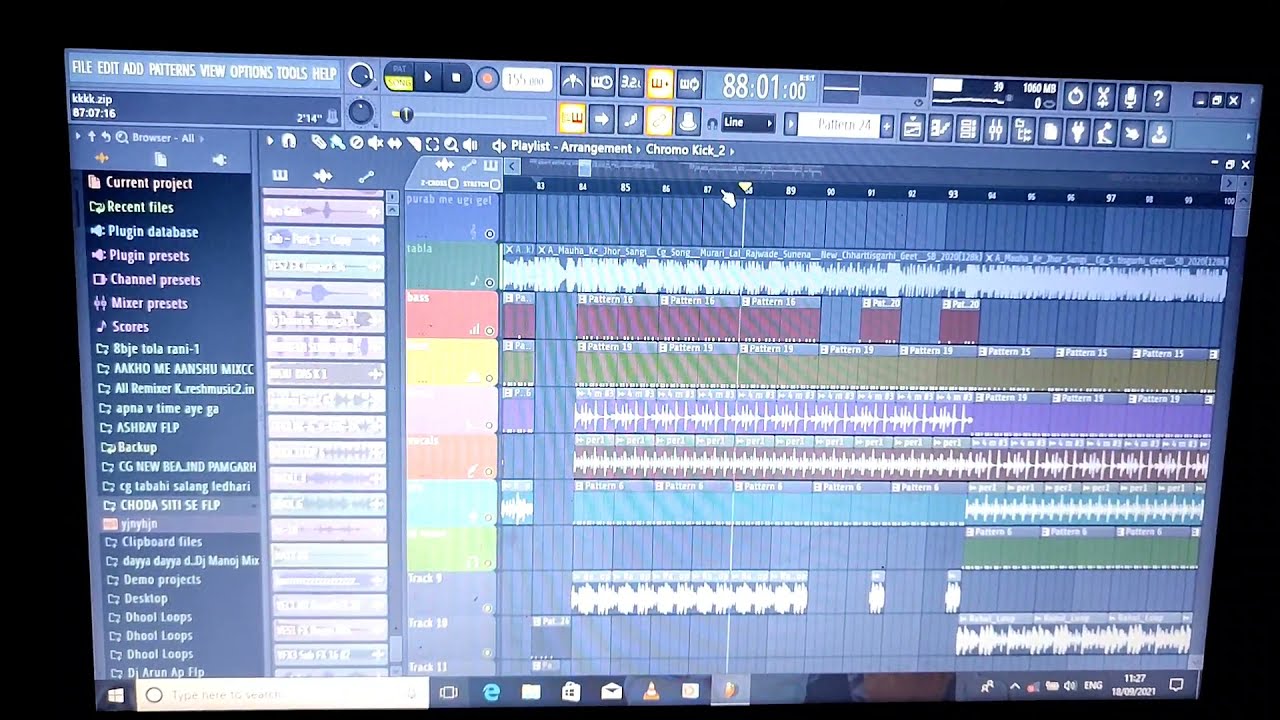
Task: Expand the Demo projects folder
Action: (154, 580)
